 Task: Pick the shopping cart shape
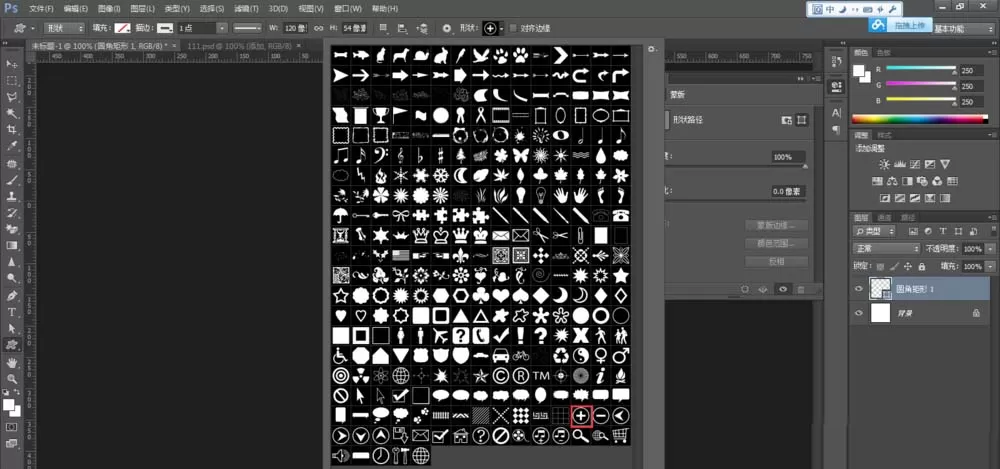click(x=621, y=436)
